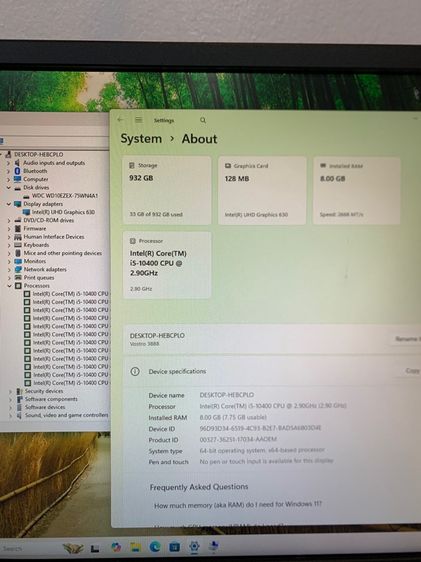Screen dimensions: 421x562
Task: Open the 'How much memory do I need' FAQ
Action: click(x=238, y=505)
